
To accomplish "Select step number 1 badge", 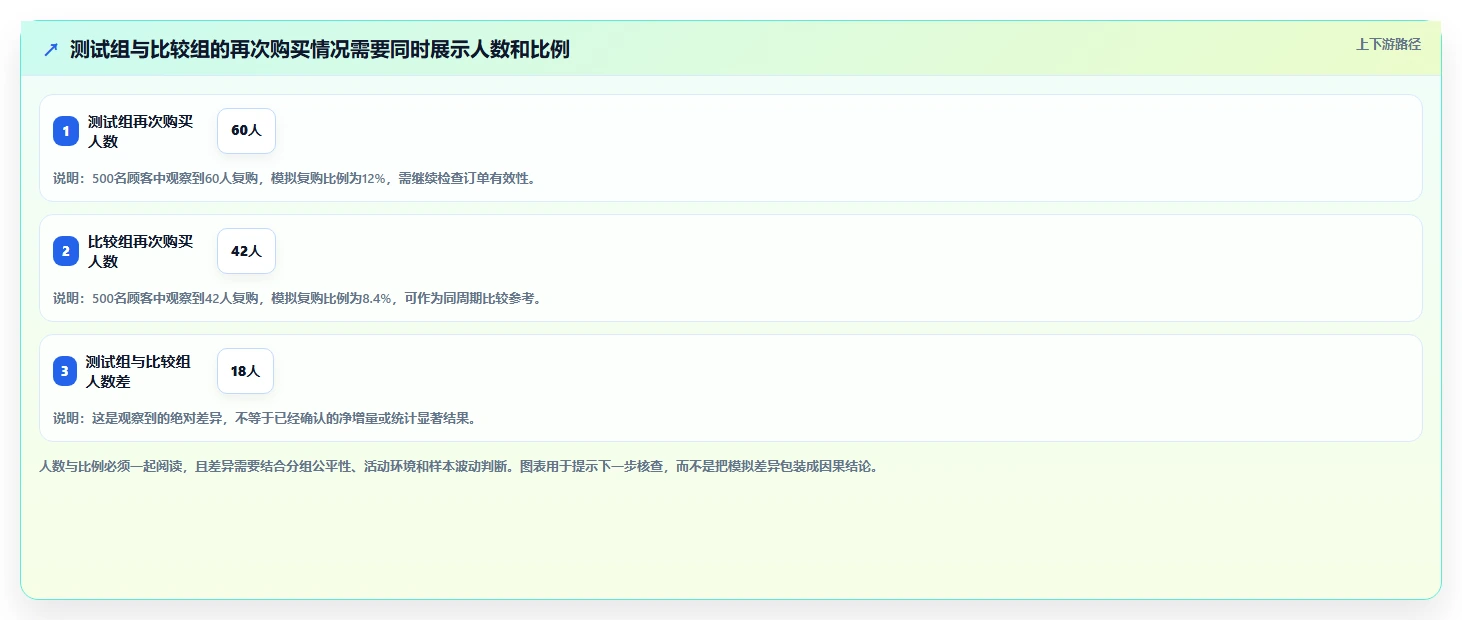I will tap(66, 131).
